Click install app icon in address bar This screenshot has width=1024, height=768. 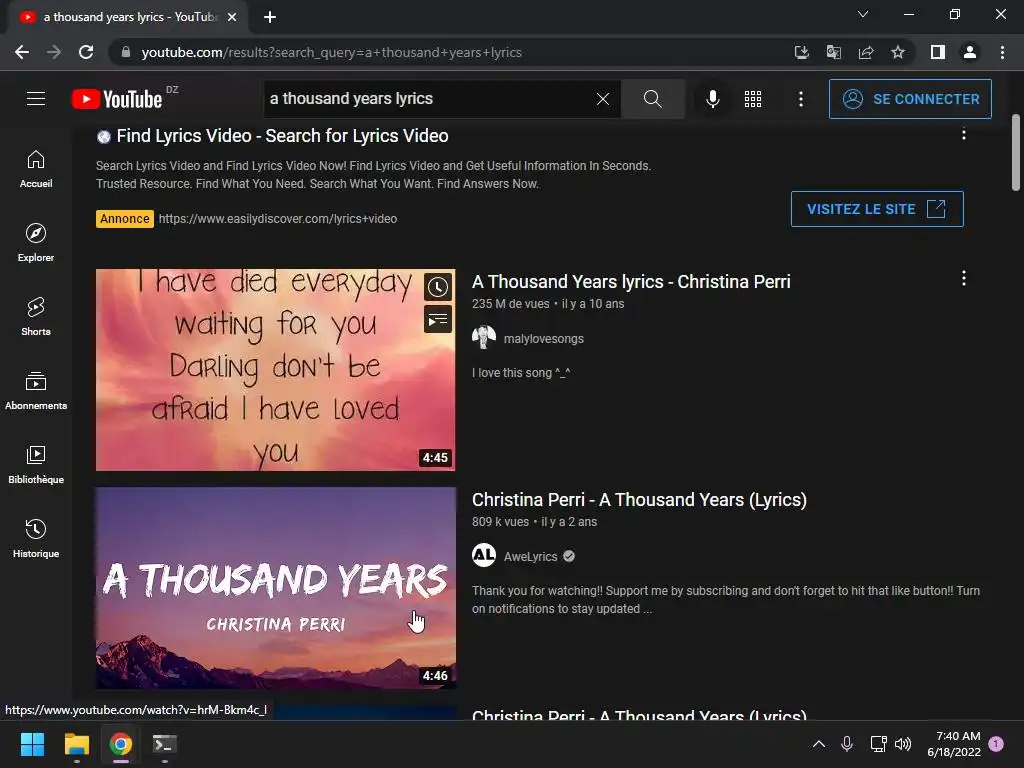(801, 52)
